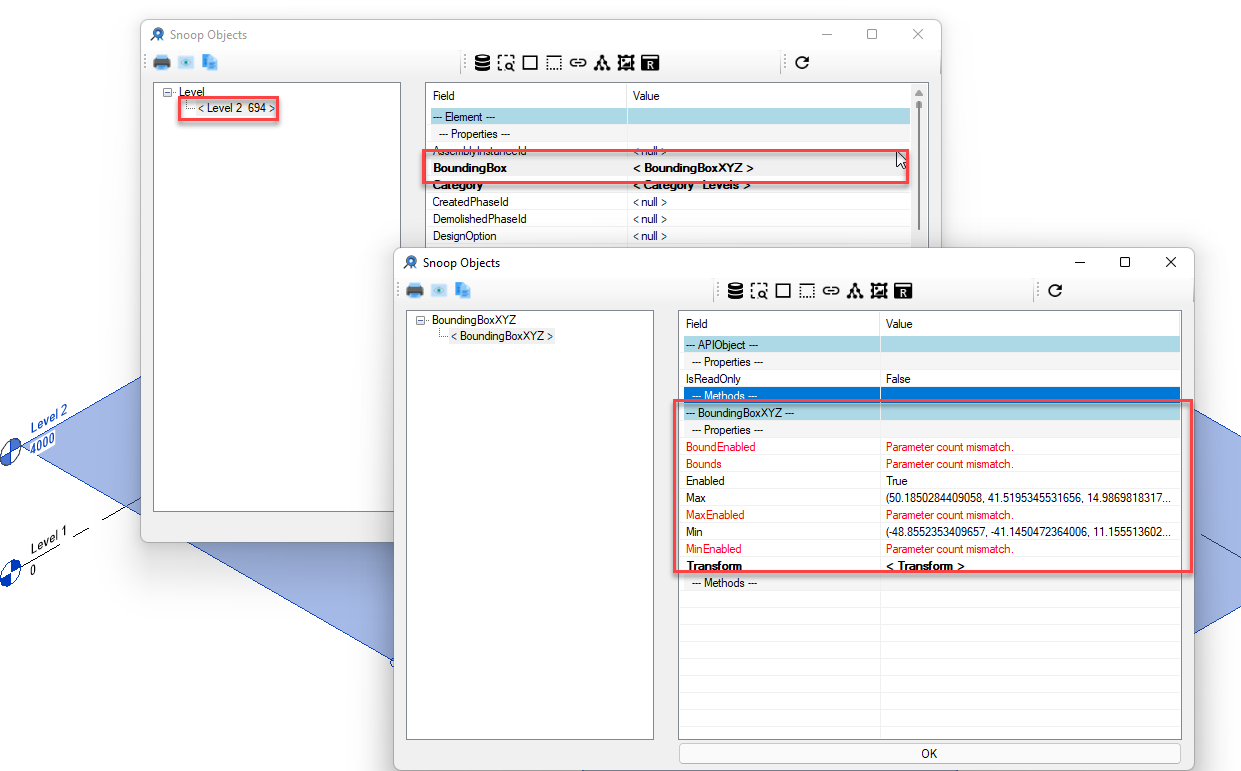The width and height of the screenshot is (1241, 771).
Task: Collapse the Level tree node
Action: 168,91
